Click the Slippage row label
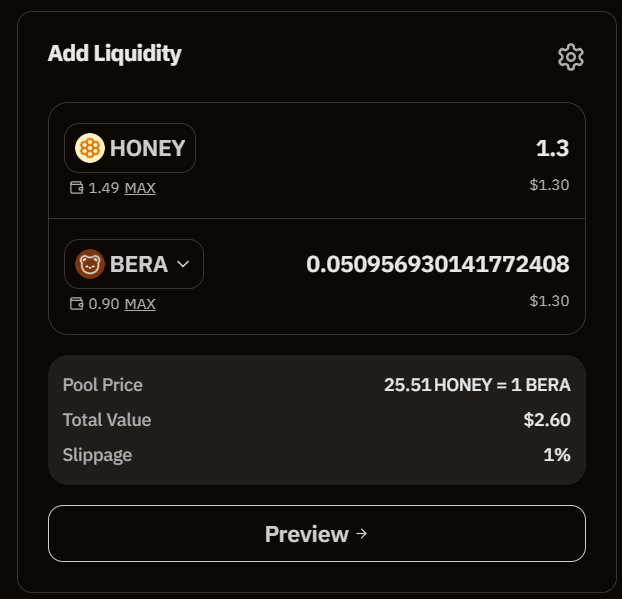The height and width of the screenshot is (599, 622). (x=97, y=455)
